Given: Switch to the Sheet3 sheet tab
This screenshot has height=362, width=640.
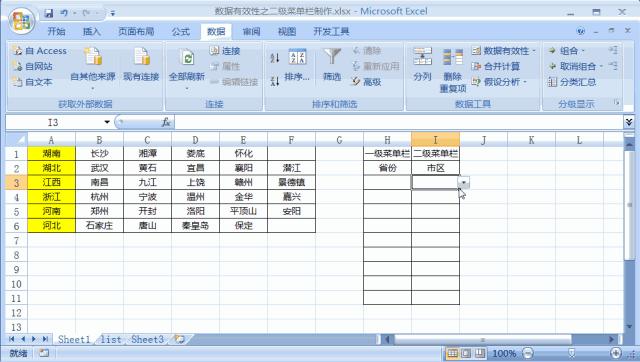Looking at the screenshot, I should (x=147, y=339).
